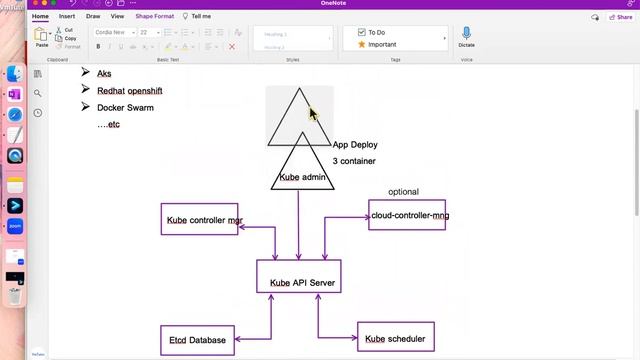
Task: Select the Kube controller mgr box
Action: click(200, 219)
